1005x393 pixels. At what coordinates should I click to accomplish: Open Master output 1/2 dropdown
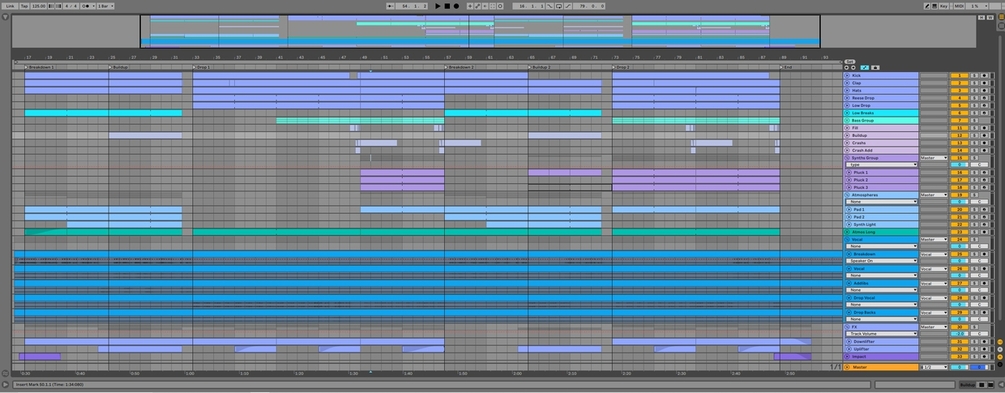tap(934, 367)
